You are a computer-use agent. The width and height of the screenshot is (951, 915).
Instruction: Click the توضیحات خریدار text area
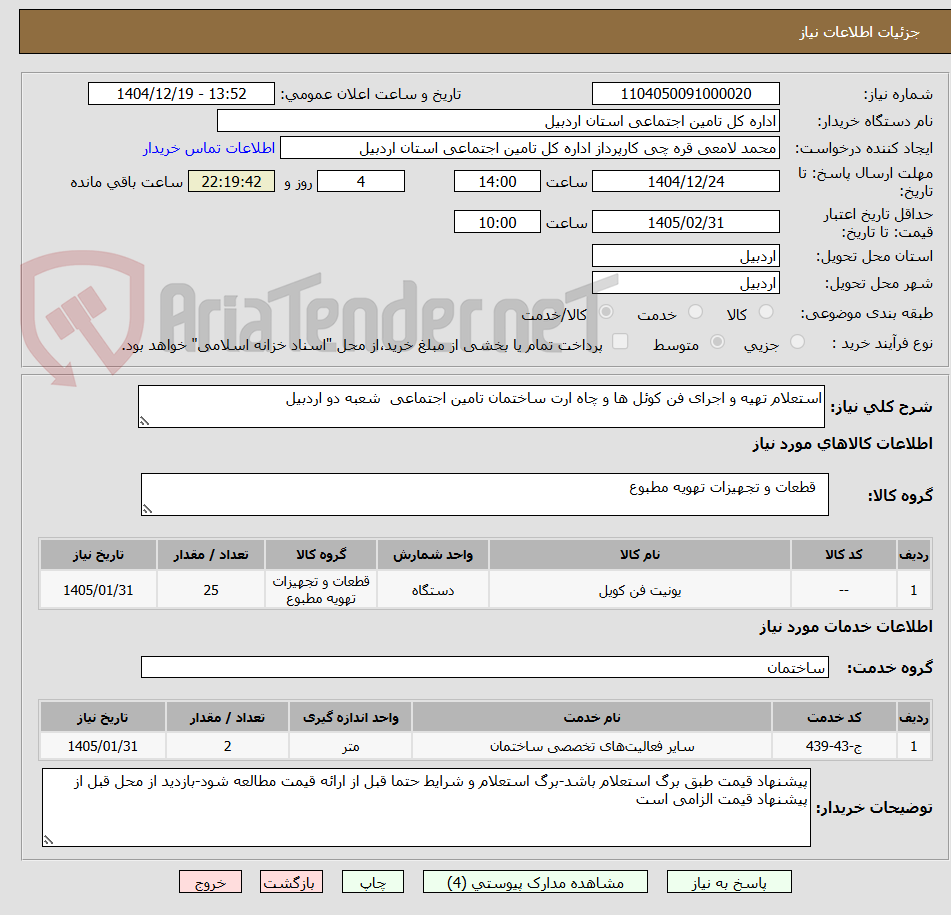pos(426,807)
